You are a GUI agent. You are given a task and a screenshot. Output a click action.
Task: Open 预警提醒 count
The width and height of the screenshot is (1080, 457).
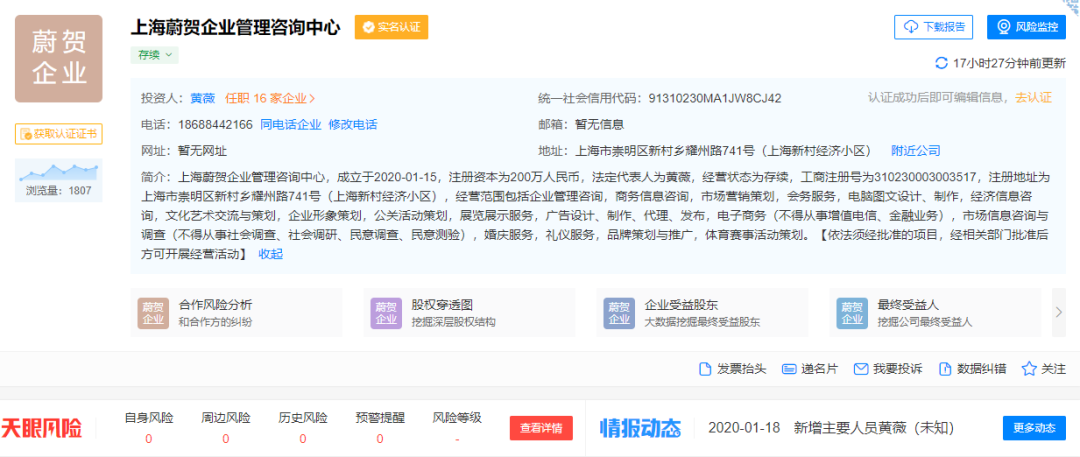click(380, 428)
